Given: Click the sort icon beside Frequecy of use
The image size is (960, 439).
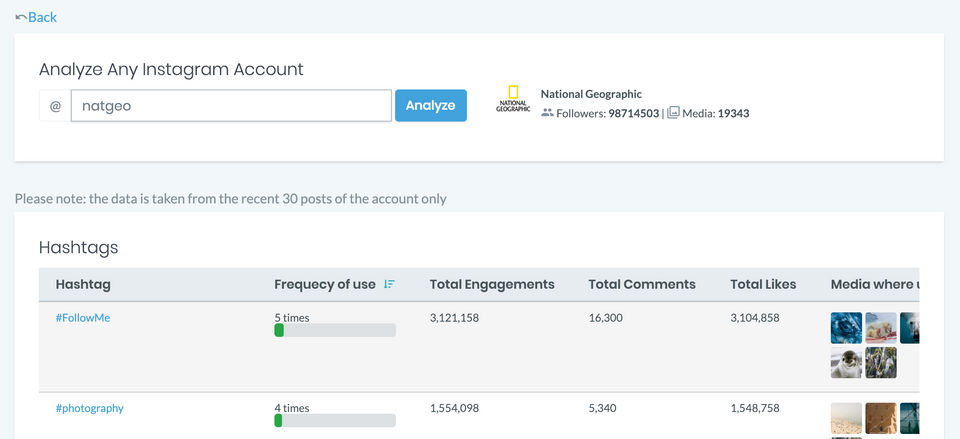Looking at the screenshot, I should (389, 284).
